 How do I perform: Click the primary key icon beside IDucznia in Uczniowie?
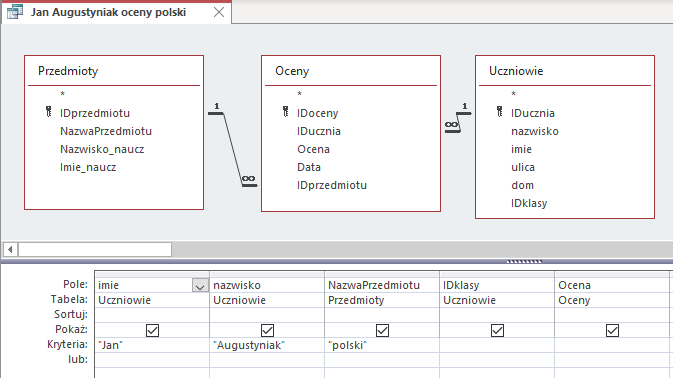click(x=499, y=112)
